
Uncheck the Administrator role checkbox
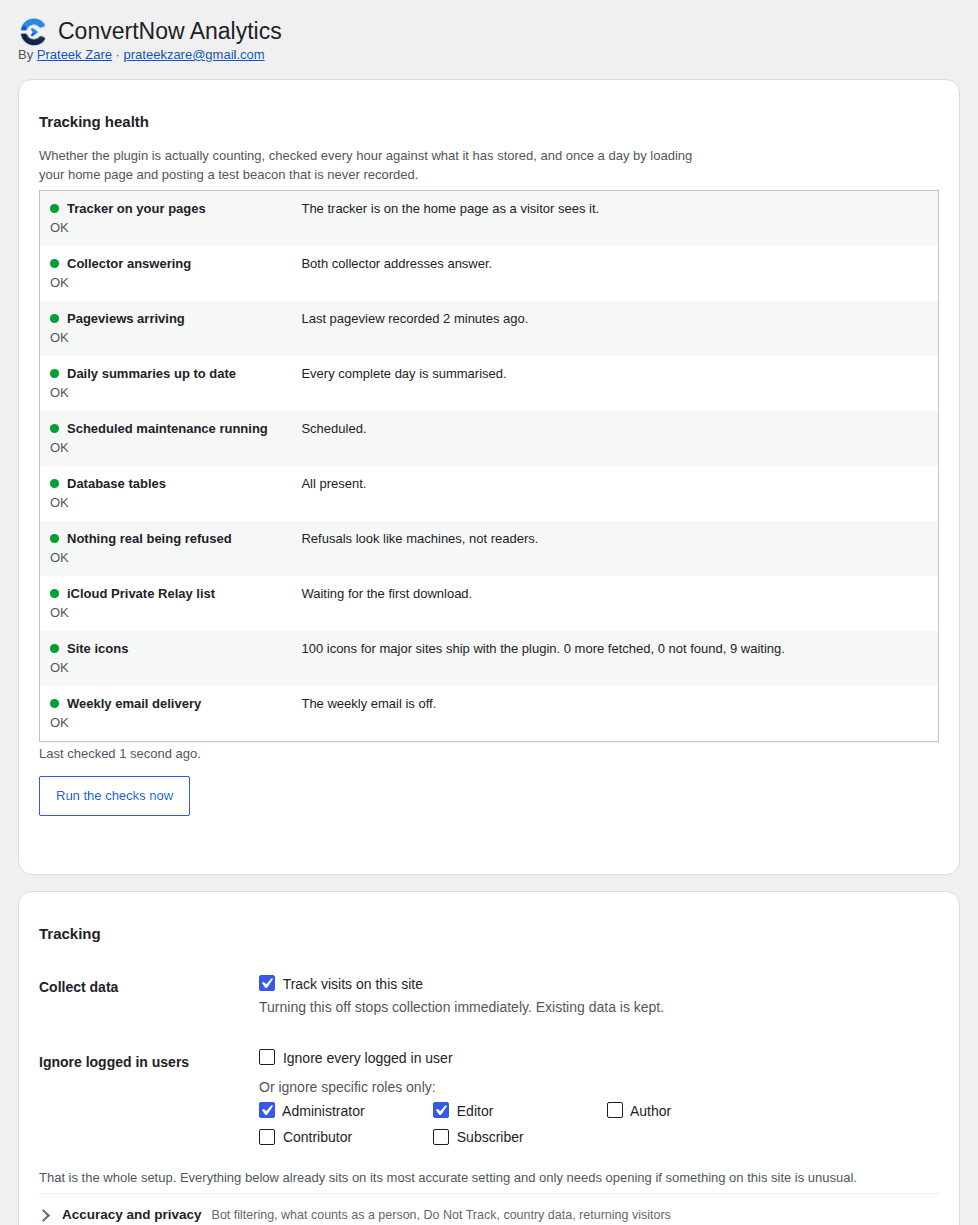pyautogui.click(x=267, y=1110)
